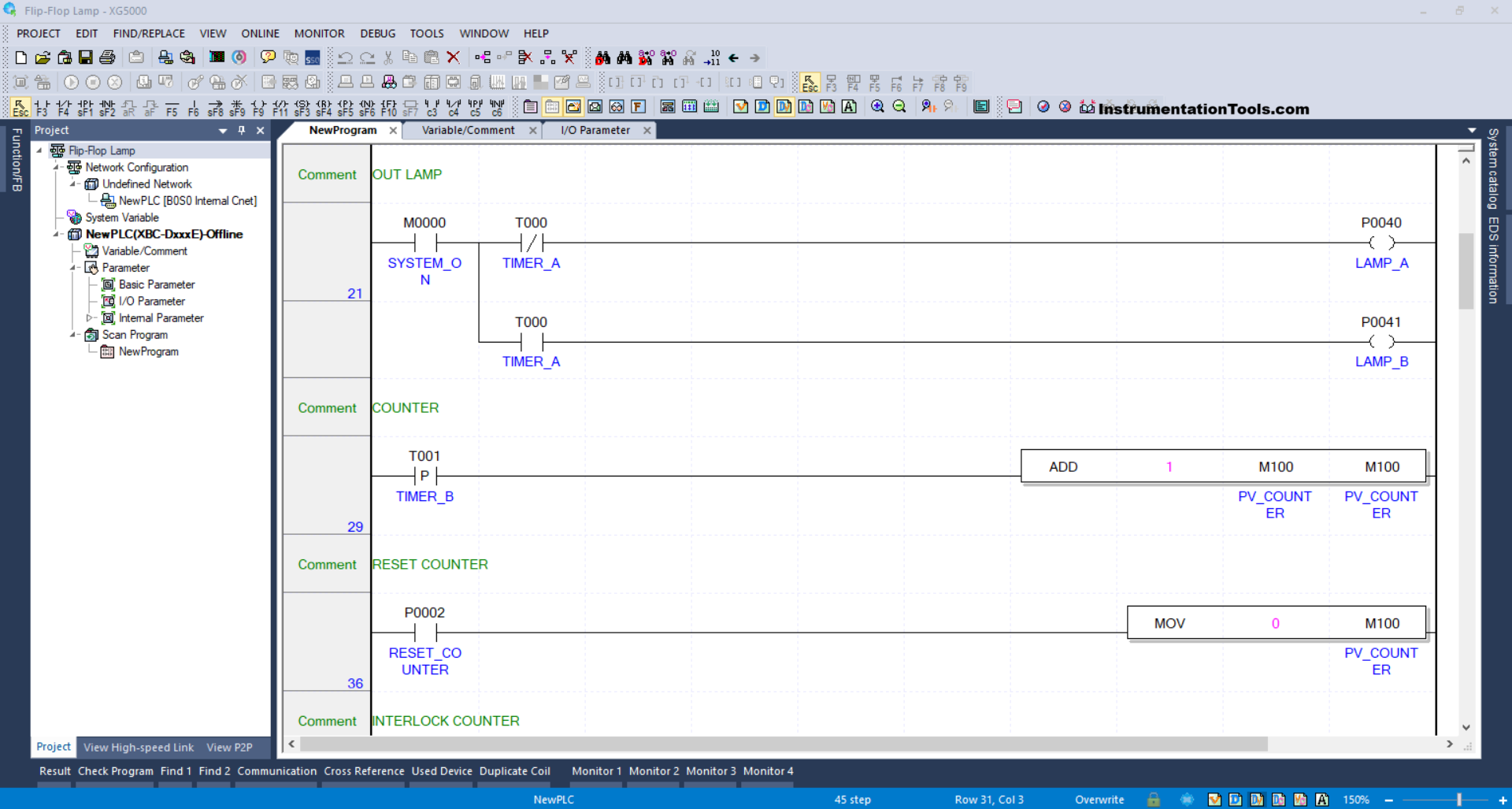Click the Save project icon
1512x809 pixels.
click(86, 58)
